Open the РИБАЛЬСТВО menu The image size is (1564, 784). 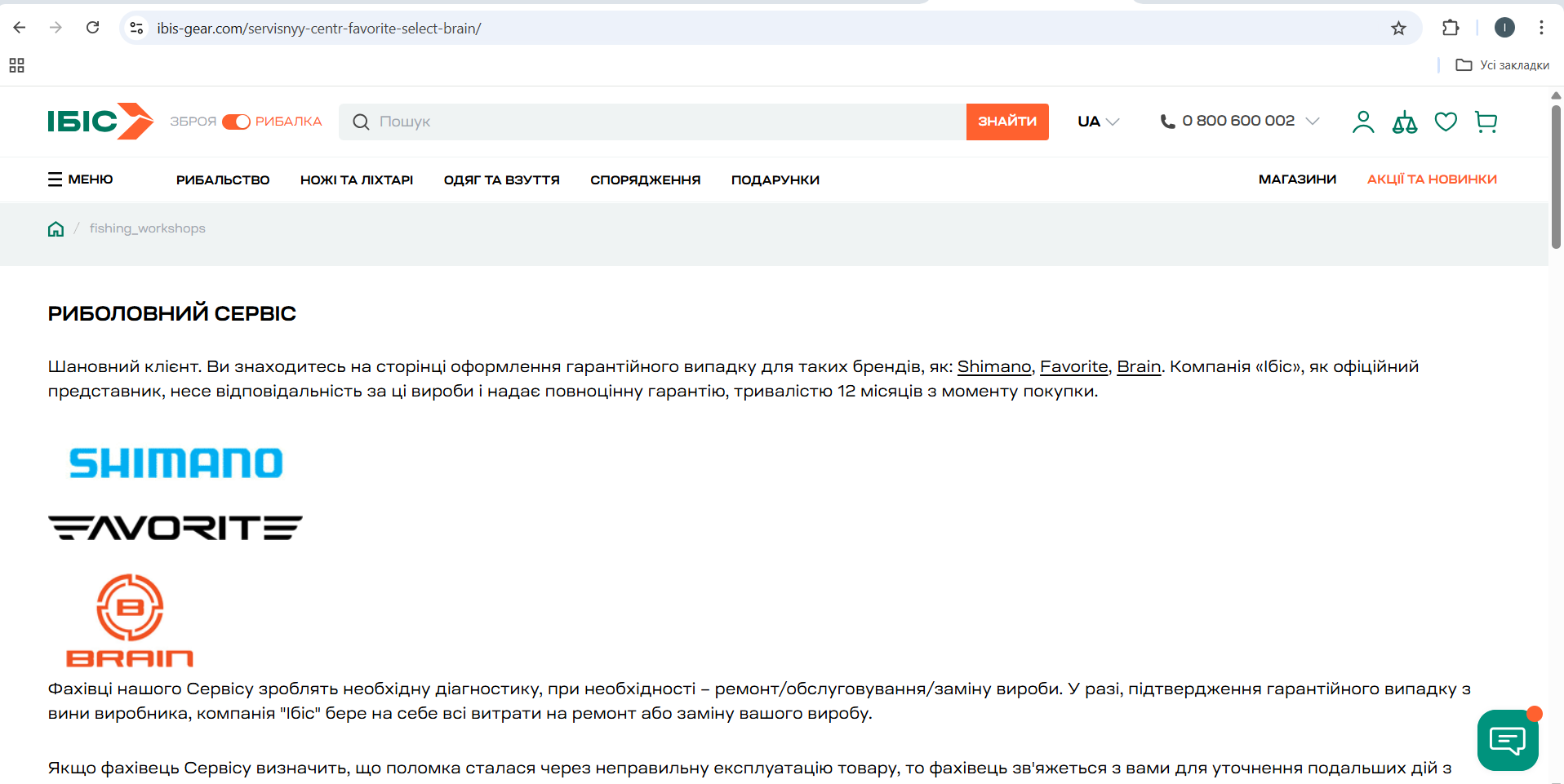click(x=223, y=179)
